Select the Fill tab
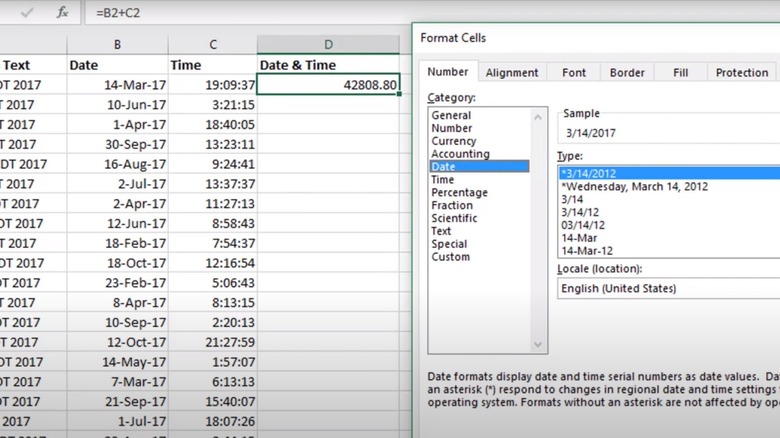Screen dimensions: 780x438 pos(680,72)
